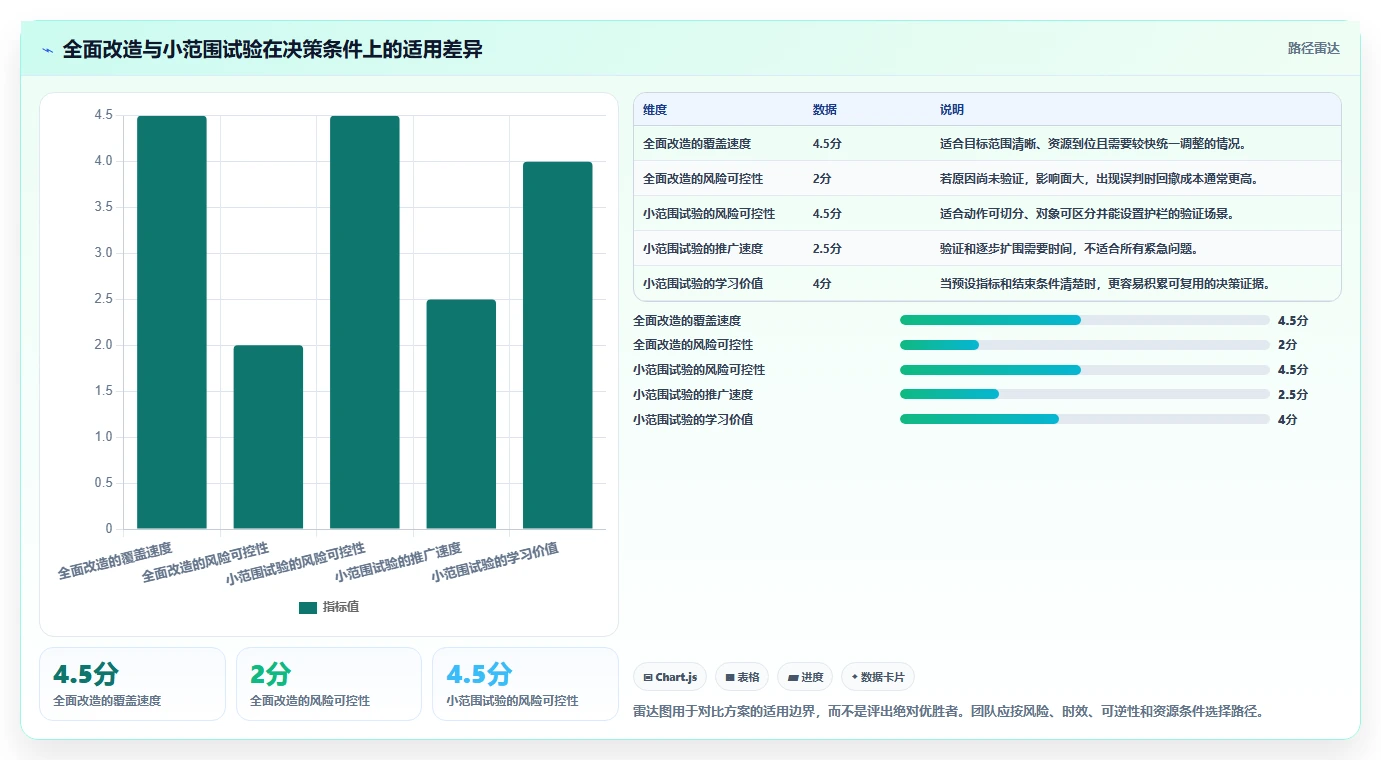The width and height of the screenshot is (1381, 760).
Task: Click the 1.5 tick on the y-axis
Action: (104, 391)
